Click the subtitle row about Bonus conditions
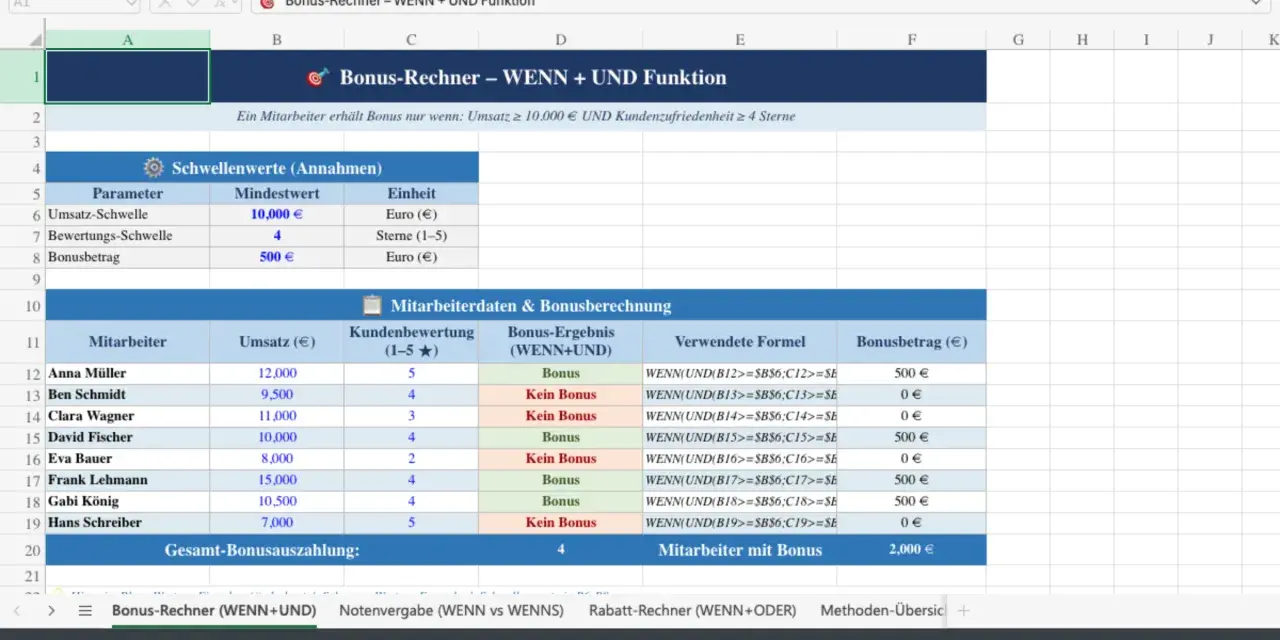Image resolution: width=1280 pixels, height=640 pixels. (x=516, y=116)
